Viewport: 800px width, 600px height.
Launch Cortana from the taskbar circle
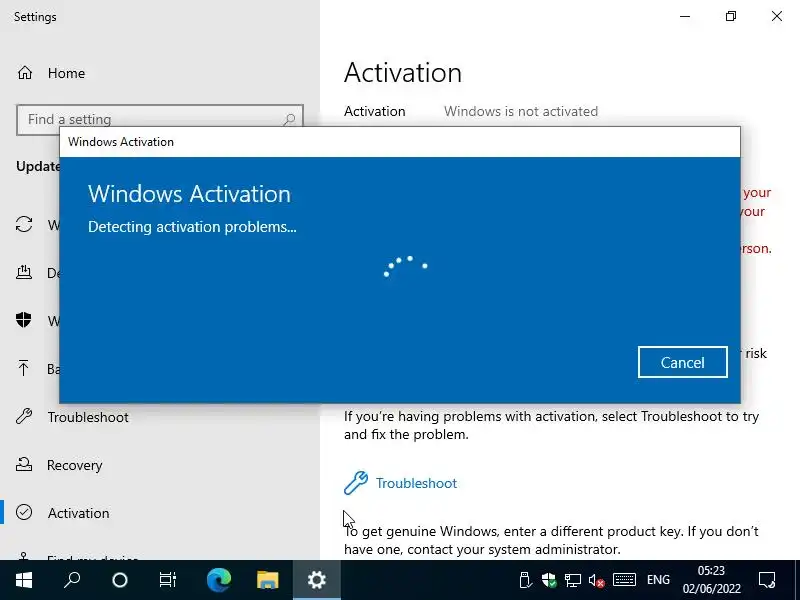coord(120,580)
